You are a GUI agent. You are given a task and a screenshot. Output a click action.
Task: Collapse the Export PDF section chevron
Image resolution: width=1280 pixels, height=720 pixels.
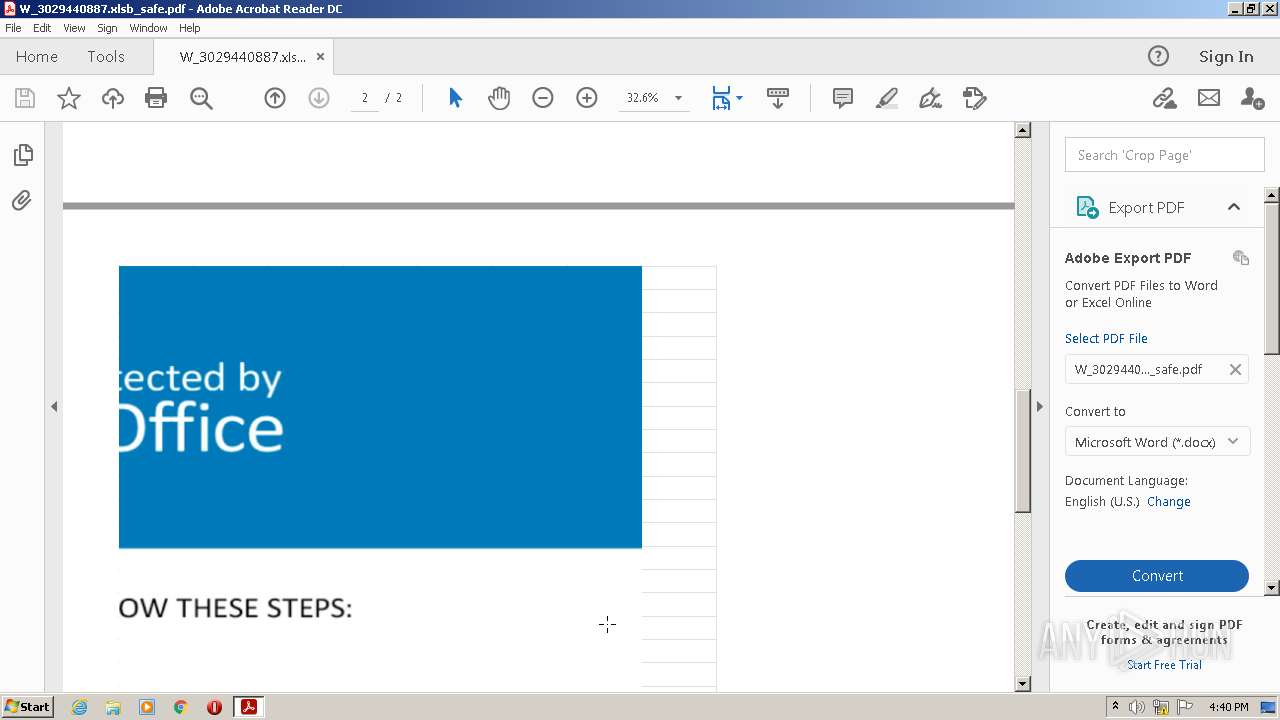pyautogui.click(x=1234, y=207)
